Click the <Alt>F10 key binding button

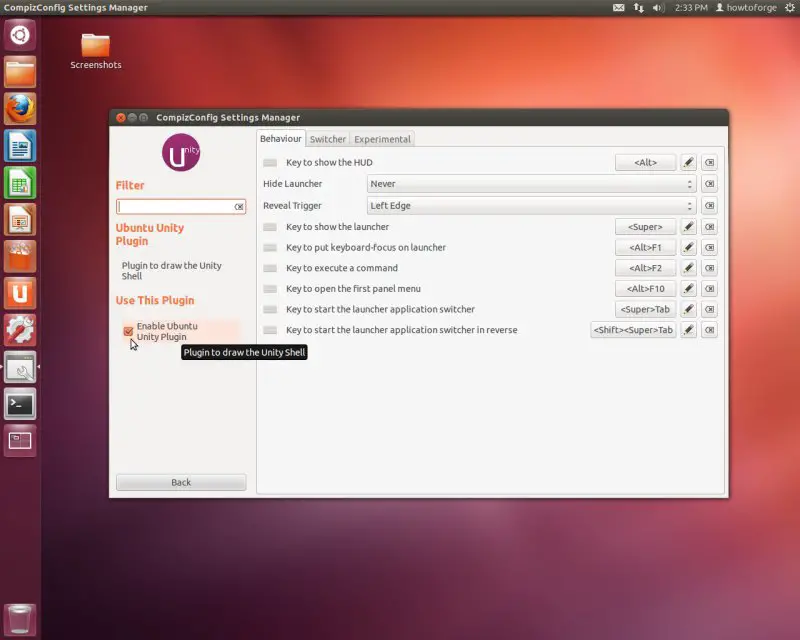point(645,289)
